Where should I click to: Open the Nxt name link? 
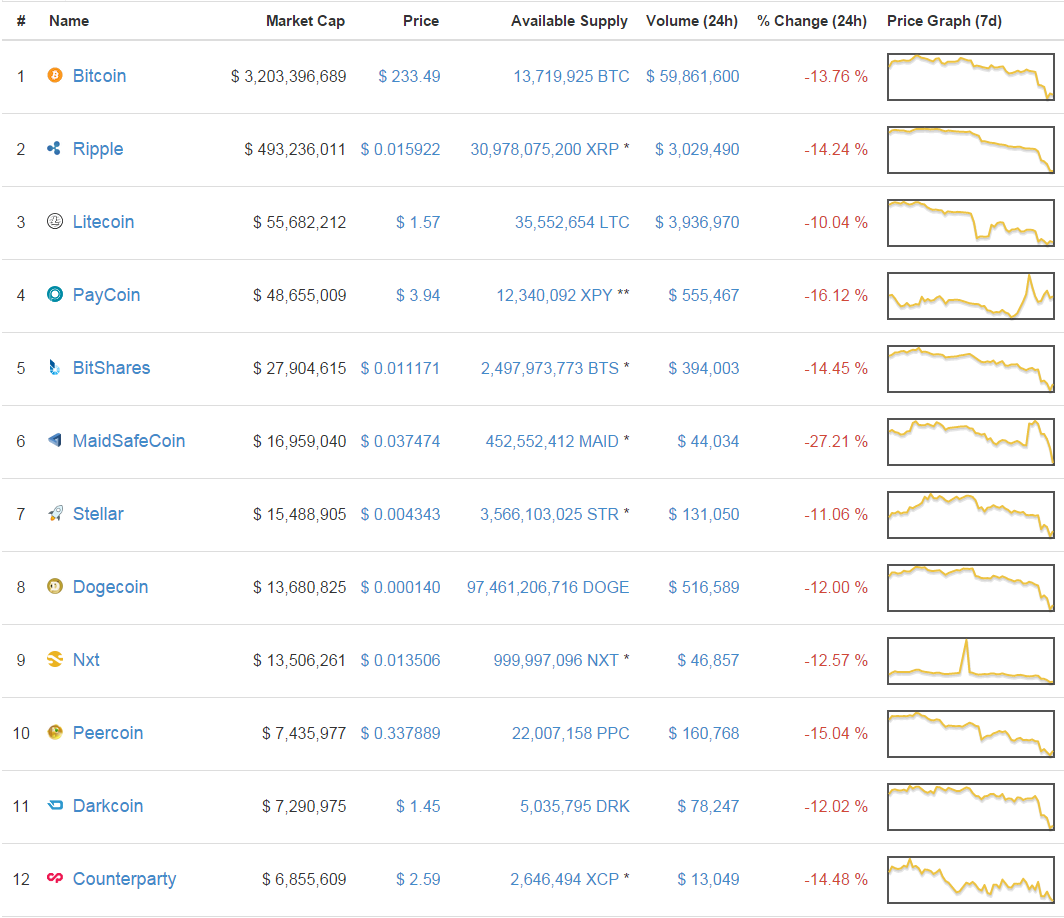86,659
